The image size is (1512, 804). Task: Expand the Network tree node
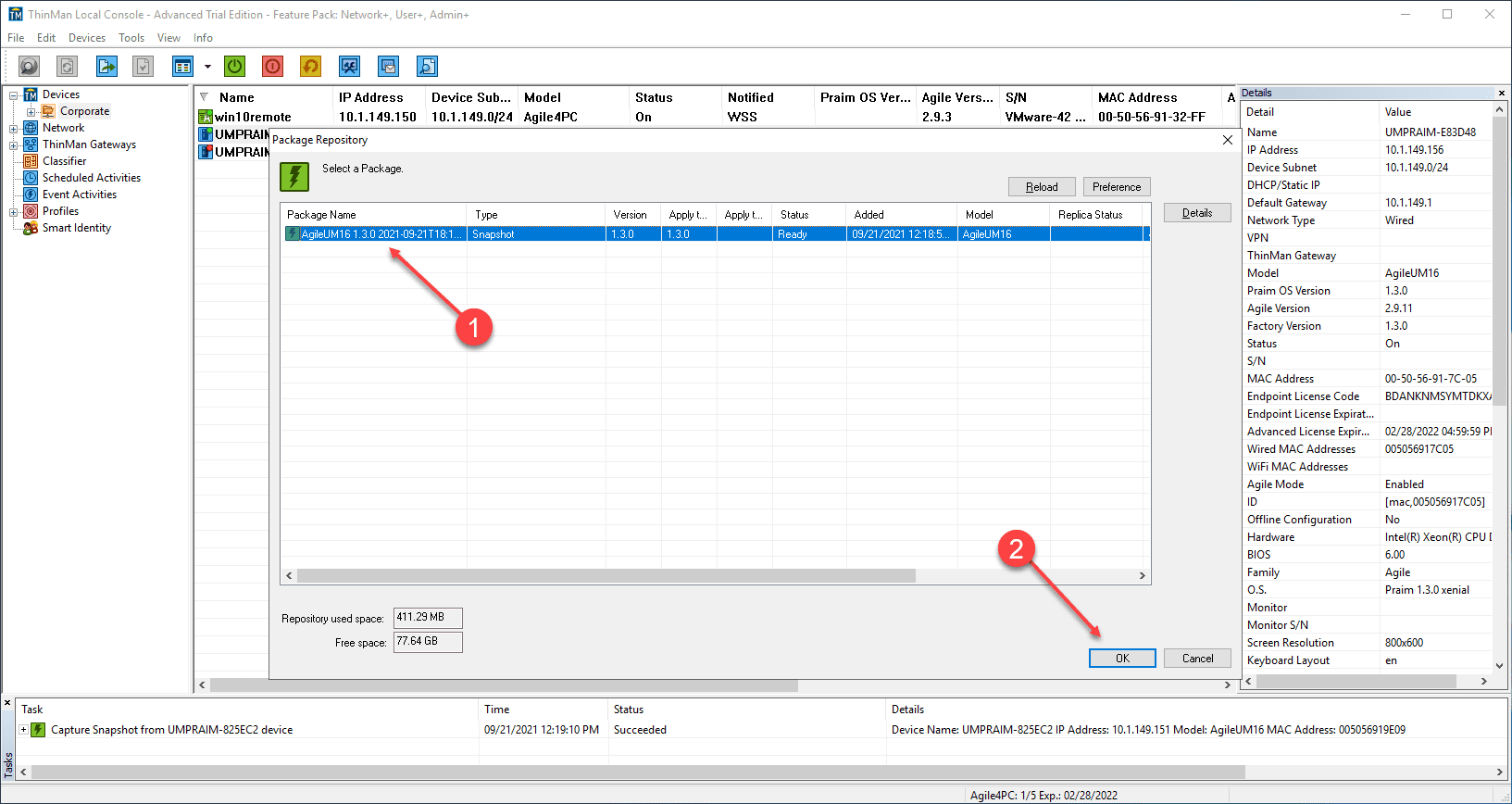click(x=14, y=129)
